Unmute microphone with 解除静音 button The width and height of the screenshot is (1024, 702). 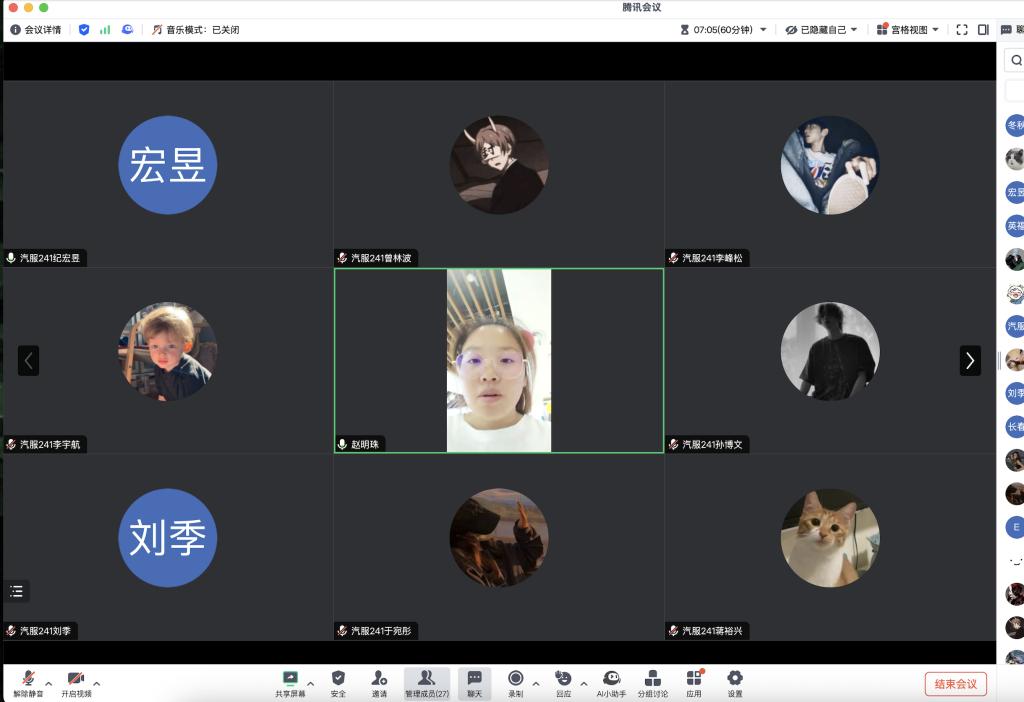[x=28, y=682]
